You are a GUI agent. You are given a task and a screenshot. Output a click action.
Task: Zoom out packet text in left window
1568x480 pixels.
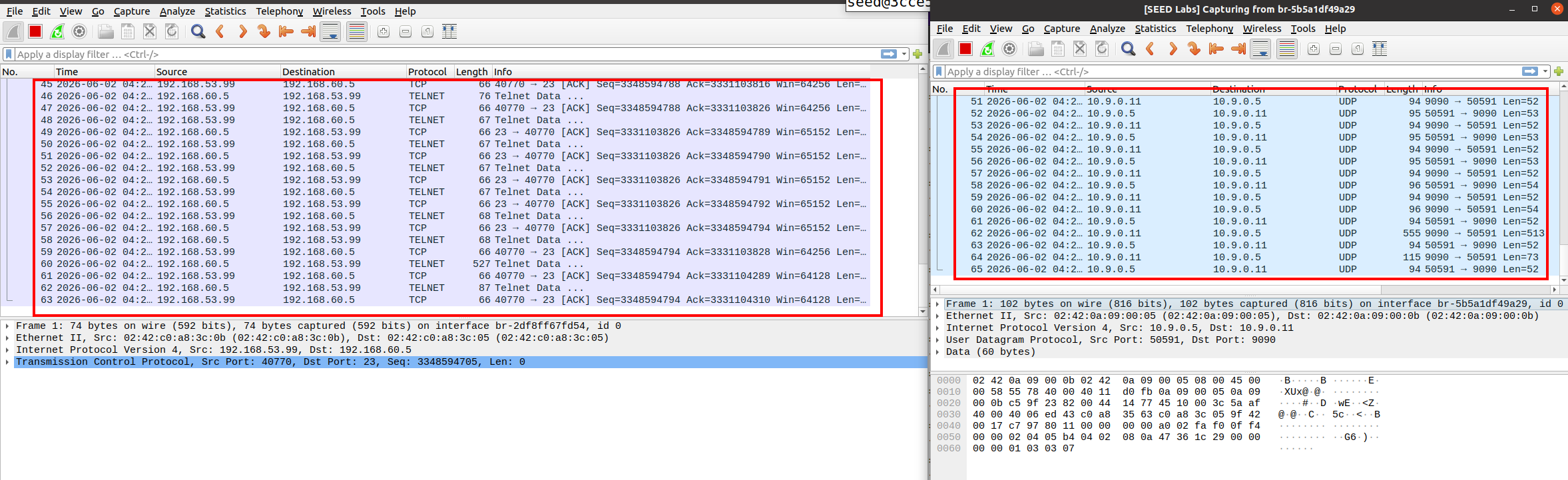click(405, 31)
